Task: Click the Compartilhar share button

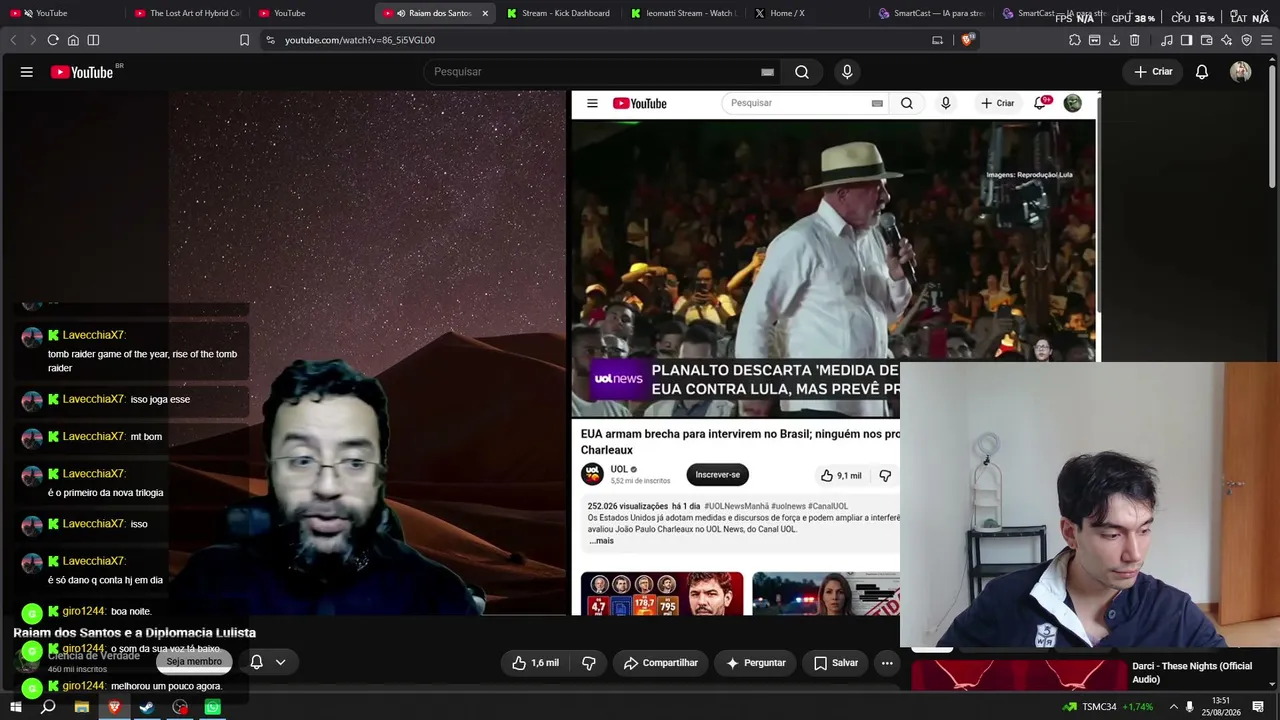Action: tap(660, 663)
